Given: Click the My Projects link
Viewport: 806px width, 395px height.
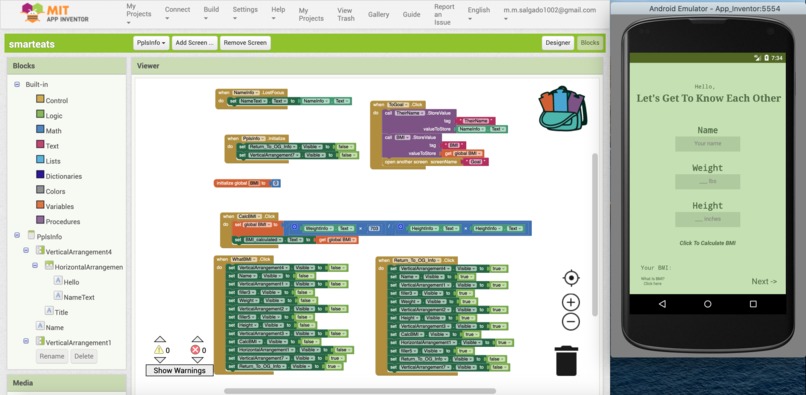Looking at the screenshot, I should click(311, 14).
